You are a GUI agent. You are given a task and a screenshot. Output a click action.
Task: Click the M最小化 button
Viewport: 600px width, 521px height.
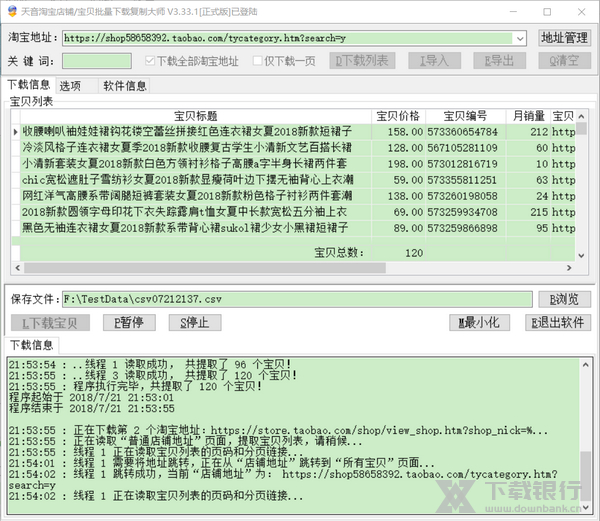(x=479, y=323)
